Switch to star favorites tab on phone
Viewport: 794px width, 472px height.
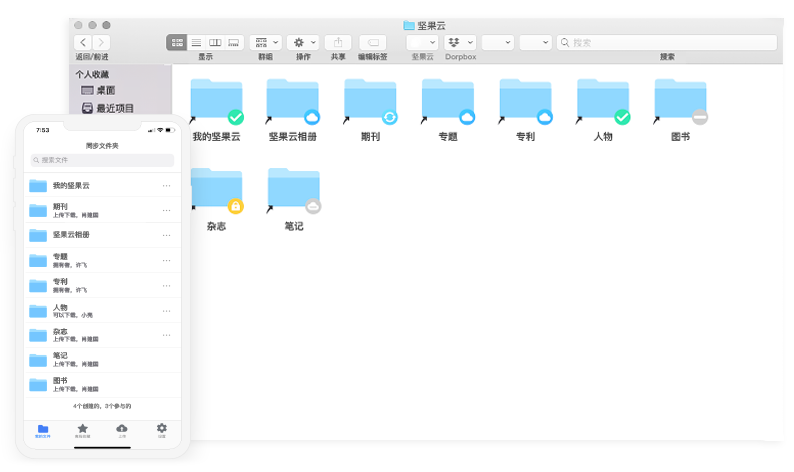click(83, 431)
